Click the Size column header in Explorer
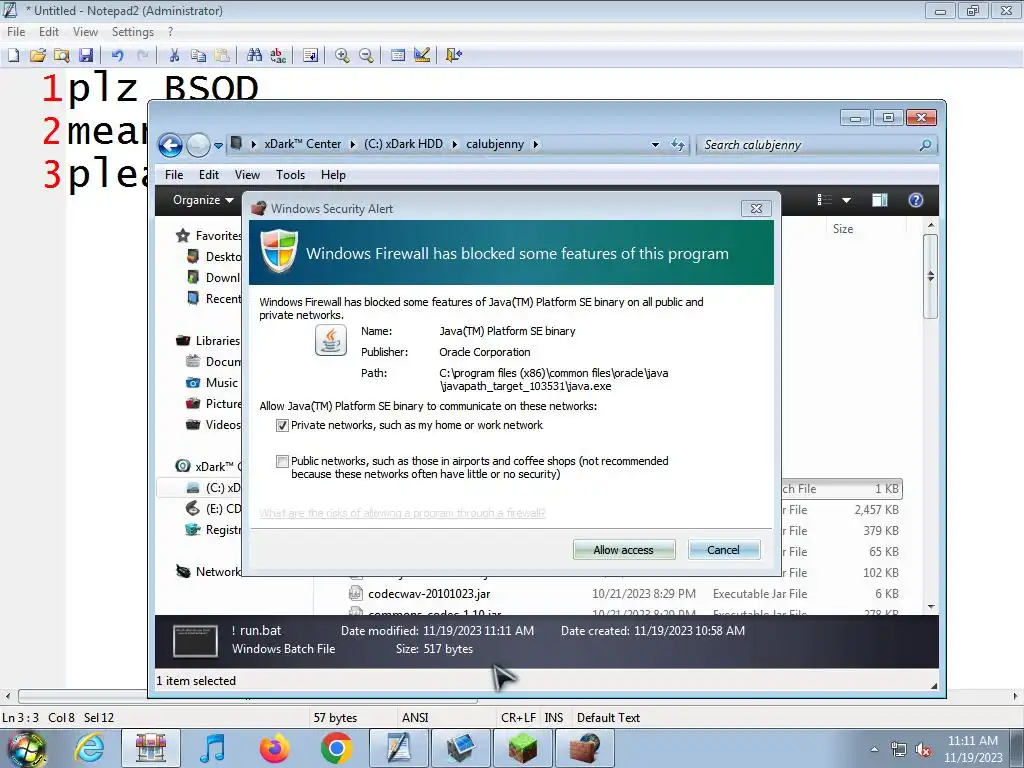 coord(843,229)
